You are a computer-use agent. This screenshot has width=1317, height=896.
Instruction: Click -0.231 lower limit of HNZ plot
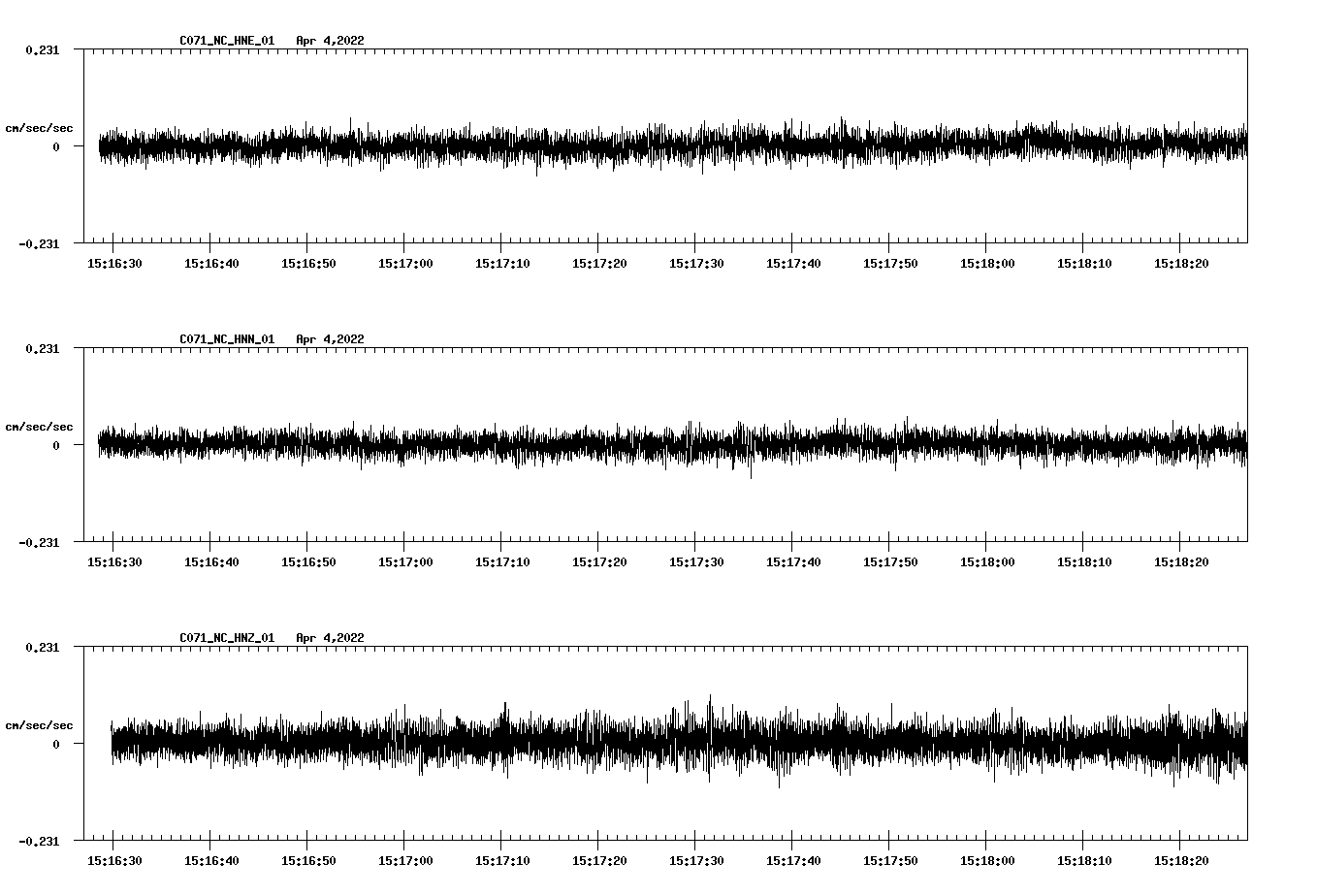click(x=40, y=842)
